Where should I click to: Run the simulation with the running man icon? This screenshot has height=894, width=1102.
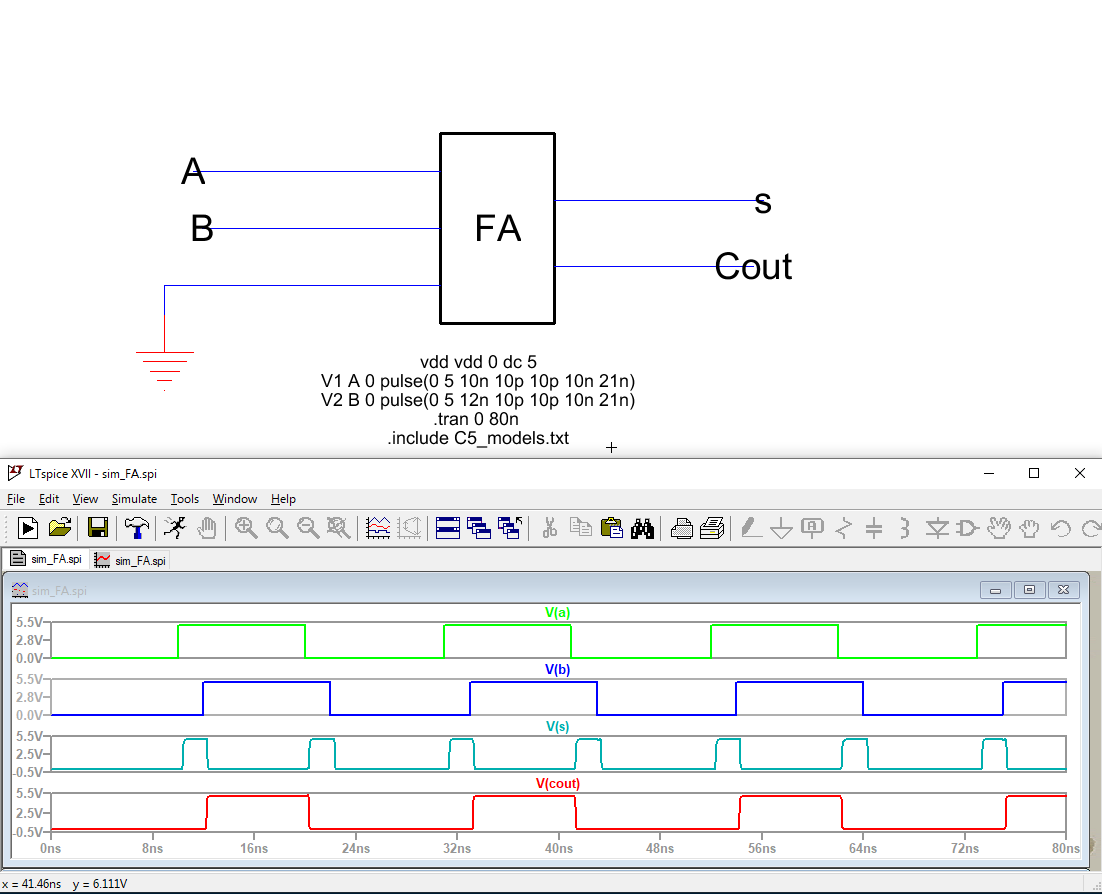[x=175, y=528]
